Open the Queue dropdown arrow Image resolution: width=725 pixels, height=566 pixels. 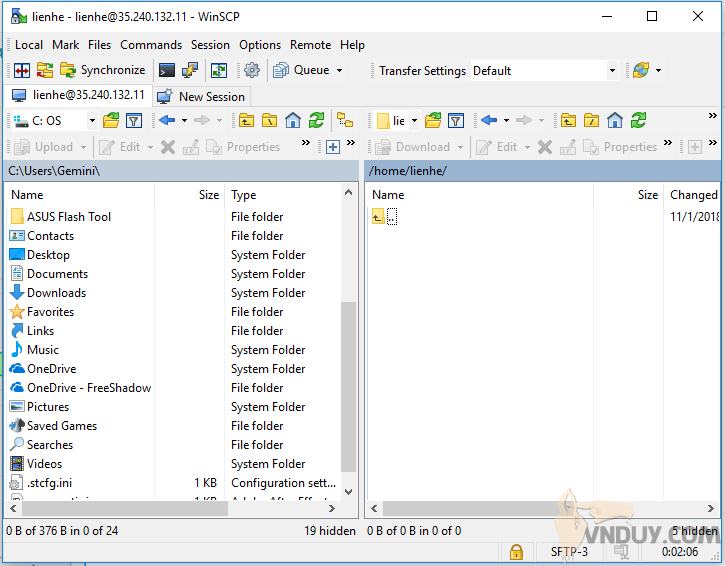click(339, 71)
